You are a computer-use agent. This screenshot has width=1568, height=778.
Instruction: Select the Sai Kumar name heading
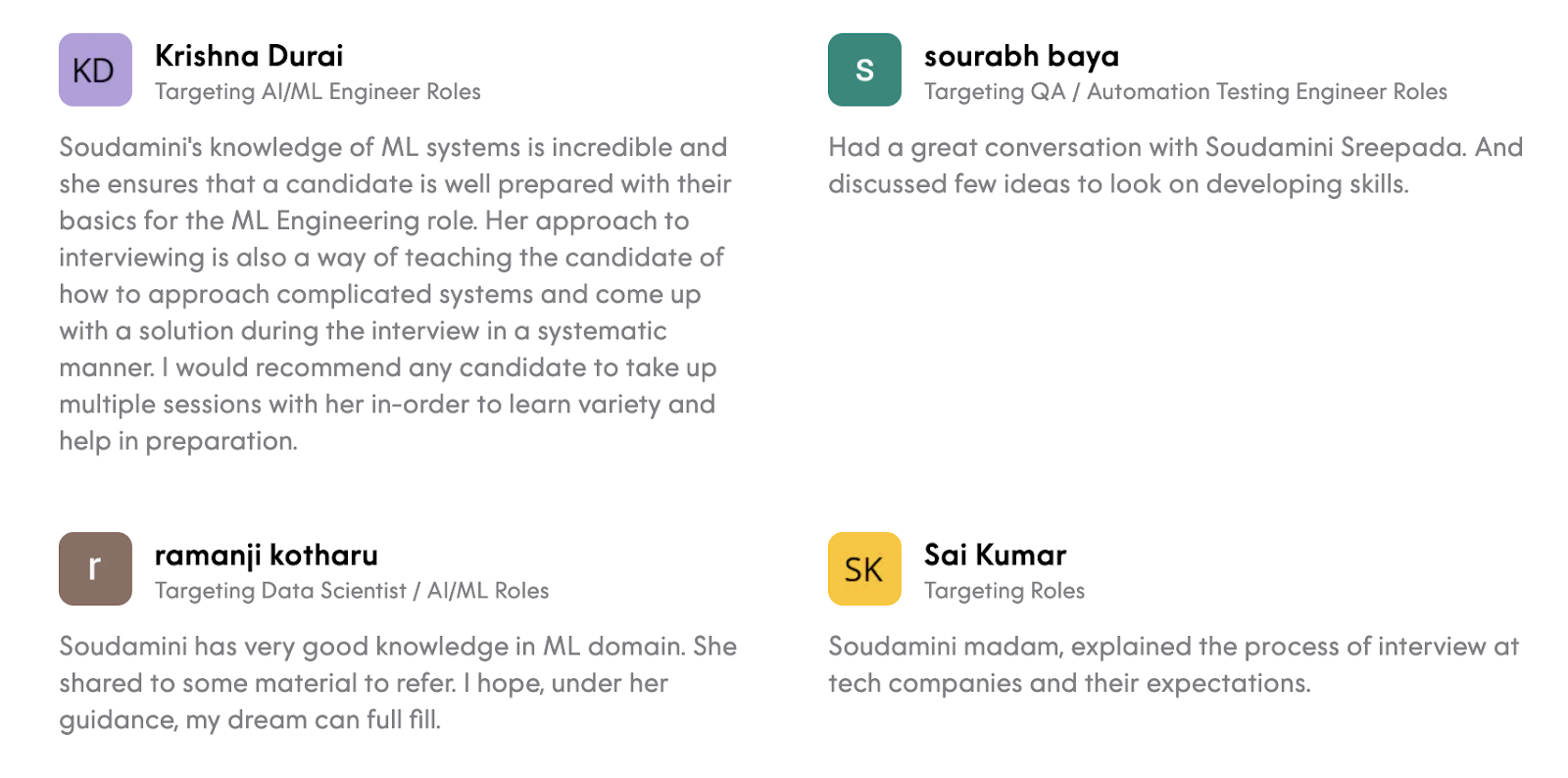(995, 555)
